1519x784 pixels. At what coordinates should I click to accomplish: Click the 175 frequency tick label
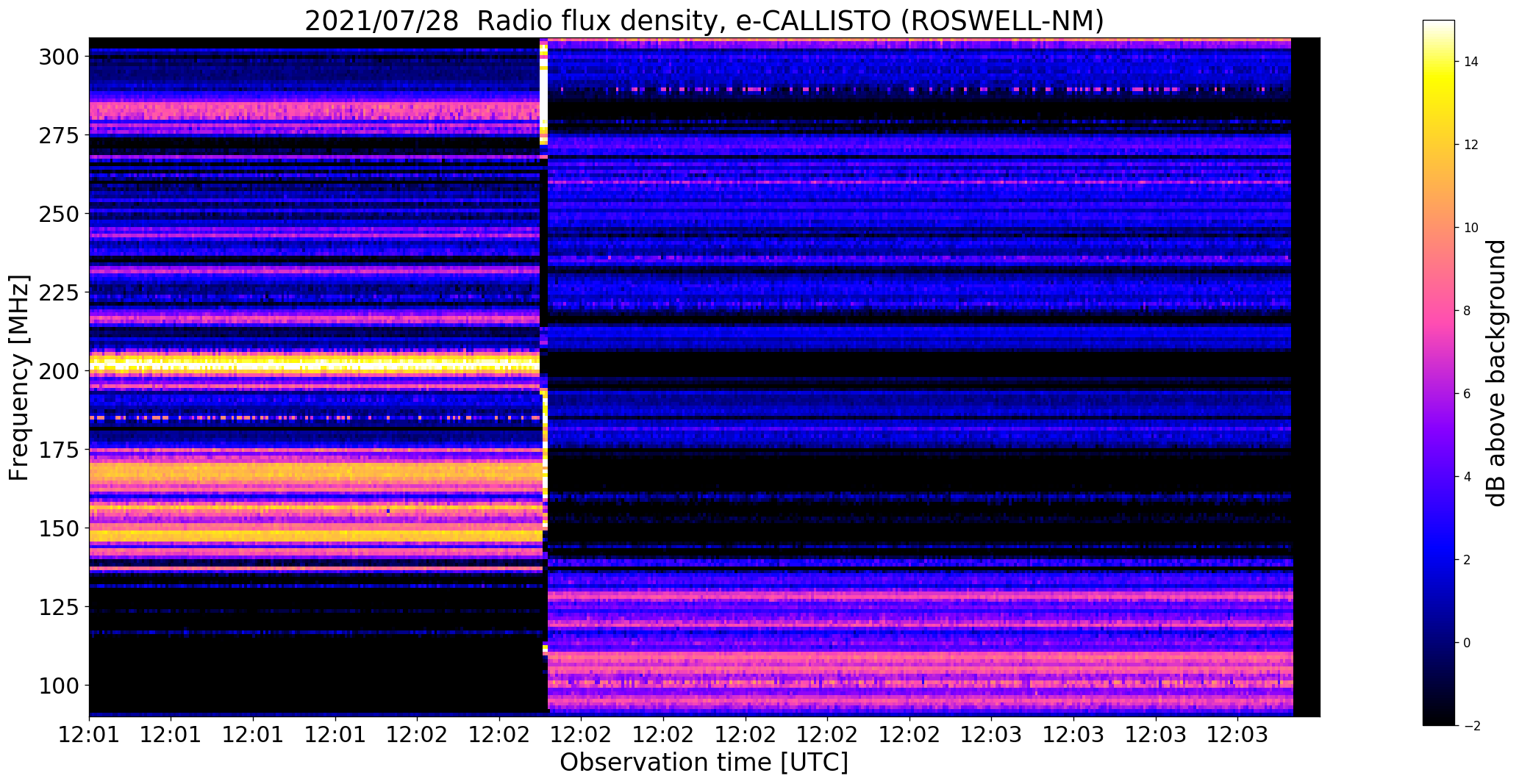pyautogui.click(x=59, y=450)
